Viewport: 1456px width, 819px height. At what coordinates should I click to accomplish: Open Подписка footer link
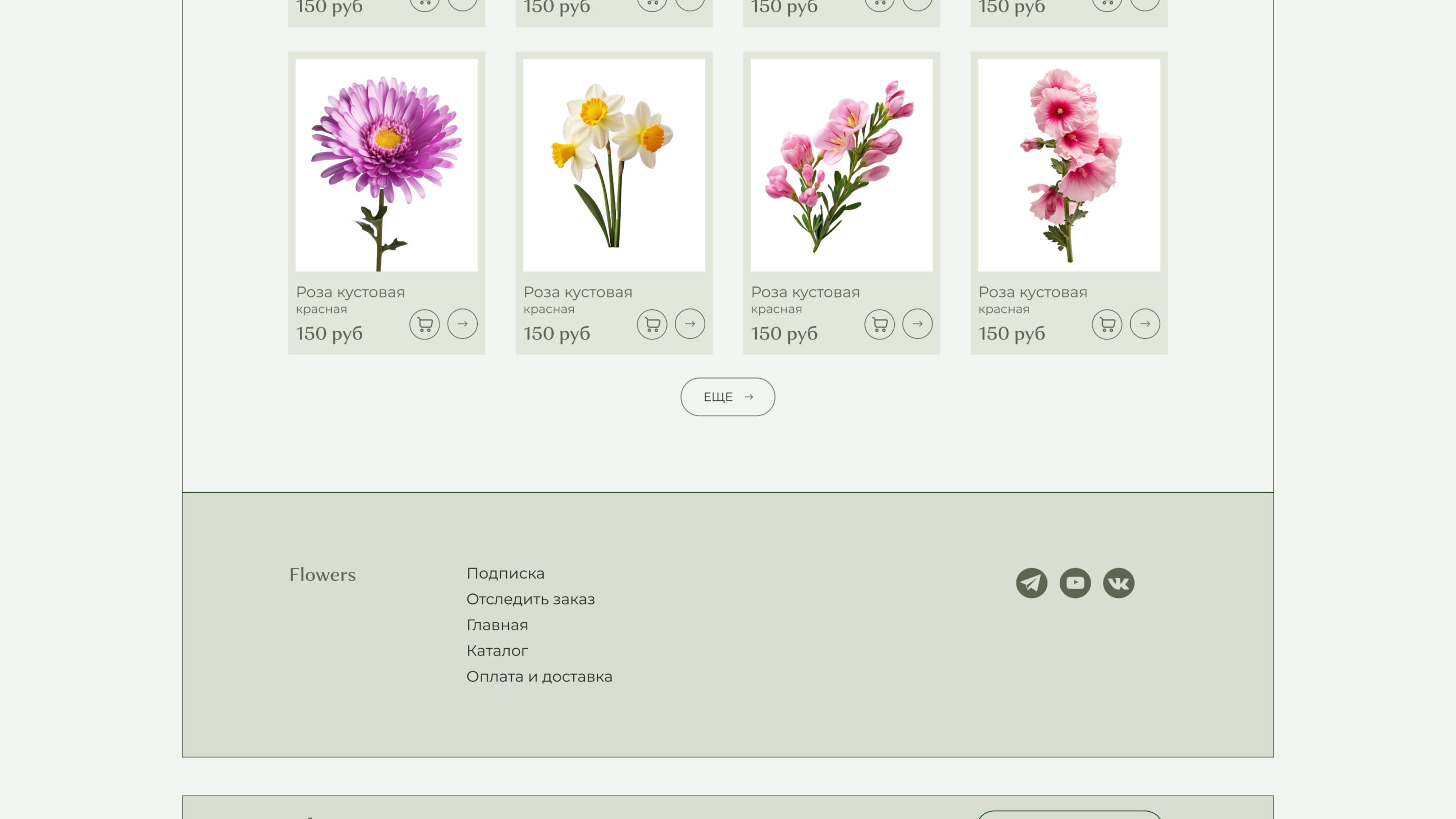point(506,573)
